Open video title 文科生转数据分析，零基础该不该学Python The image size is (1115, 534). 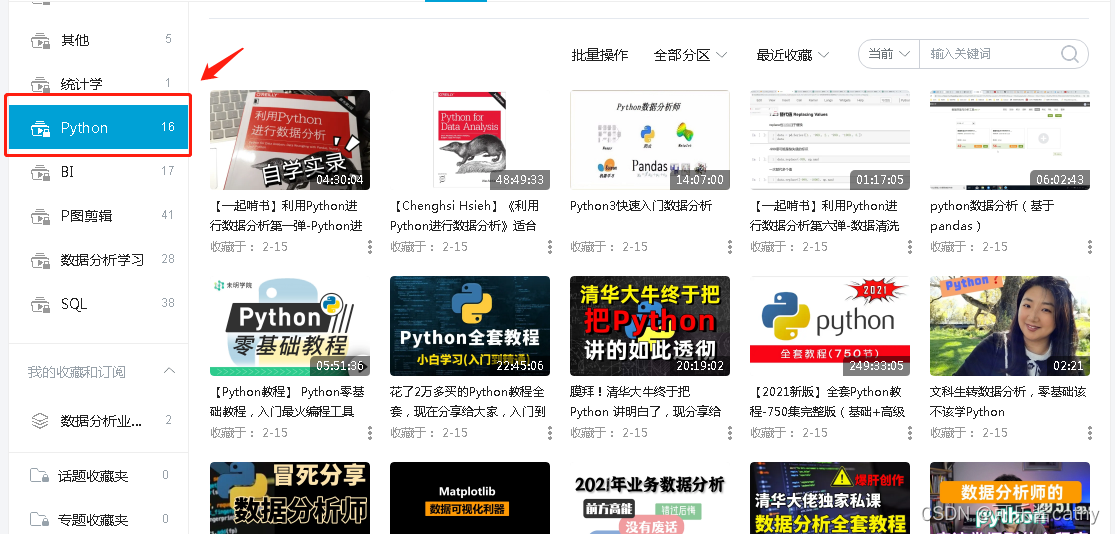pos(1008,401)
